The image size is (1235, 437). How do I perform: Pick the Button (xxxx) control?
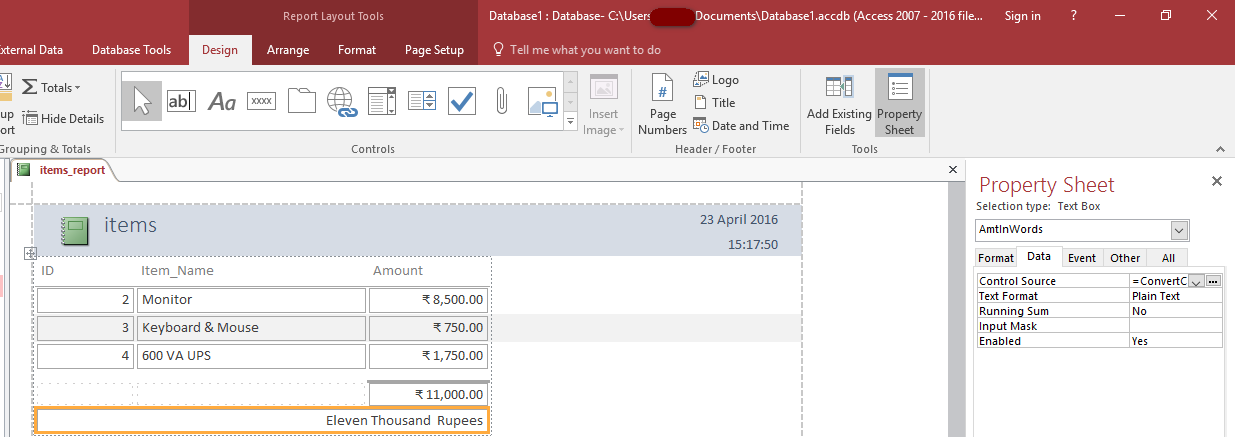coord(262,101)
